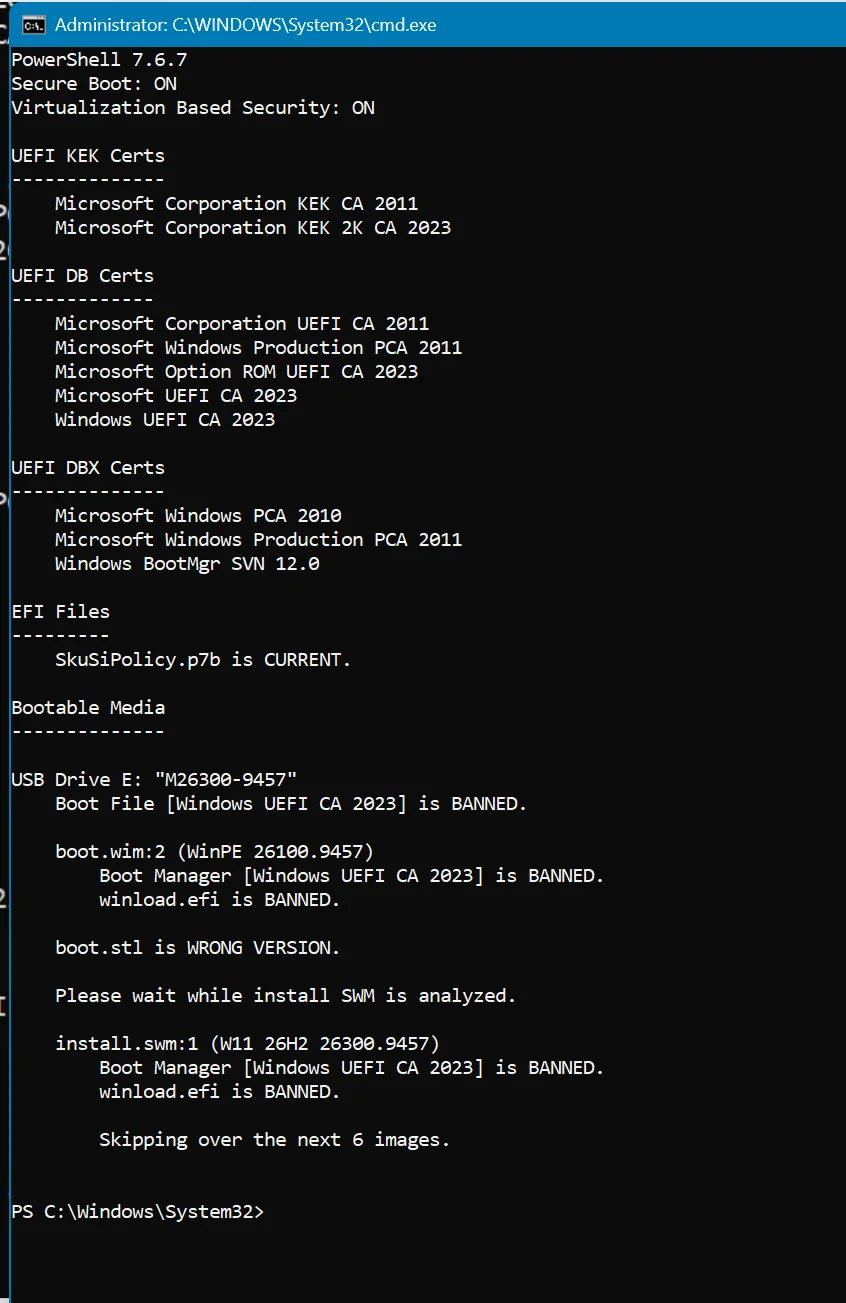This screenshot has width=846, height=1303.
Task: Select the install.swm:1 W11 26H2 line
Action: coord(248,1043)
